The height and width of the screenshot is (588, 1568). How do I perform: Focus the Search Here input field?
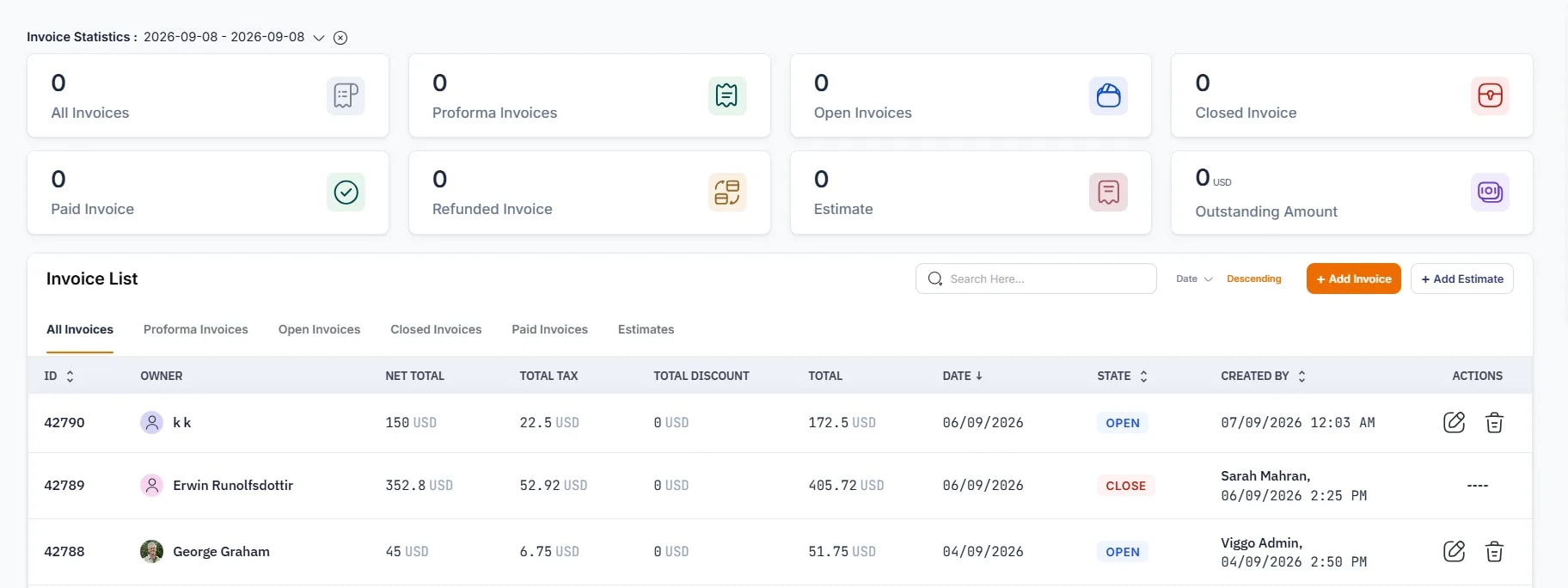pyautogui.click(x=1036, y=279)
